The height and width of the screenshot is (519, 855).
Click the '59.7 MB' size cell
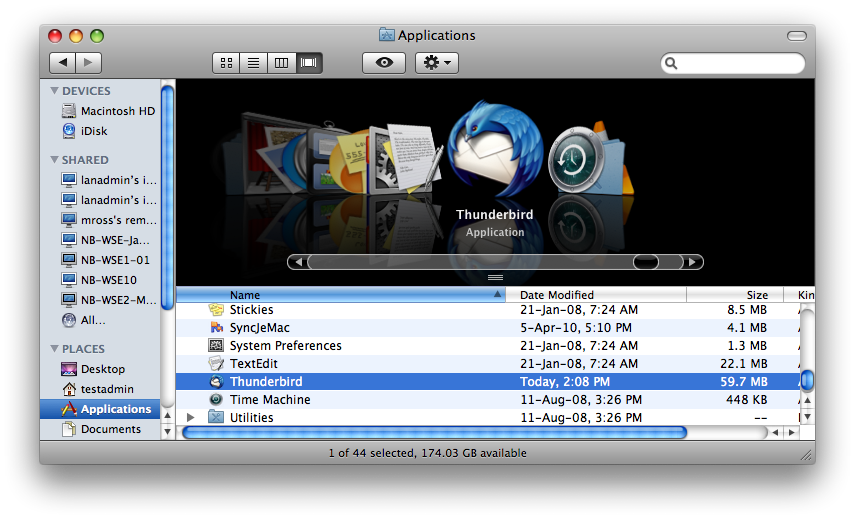[744, 382]
